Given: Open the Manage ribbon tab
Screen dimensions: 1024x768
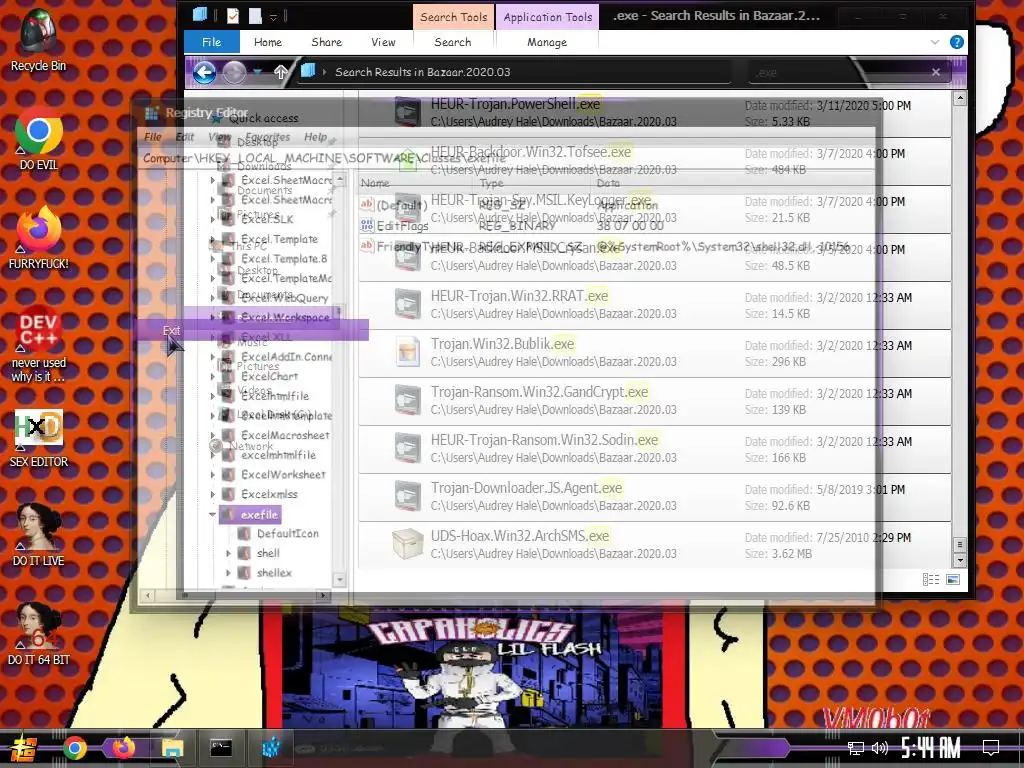Looking at the screenshot, I should click(547, 42).
